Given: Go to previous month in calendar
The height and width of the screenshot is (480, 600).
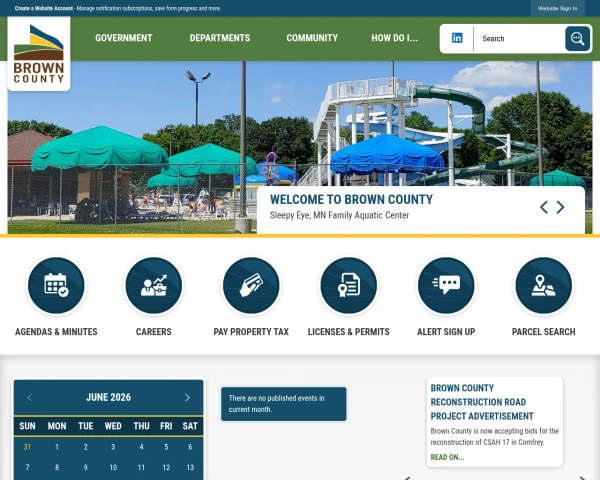Looking at the screenshot, I should 30,397.
